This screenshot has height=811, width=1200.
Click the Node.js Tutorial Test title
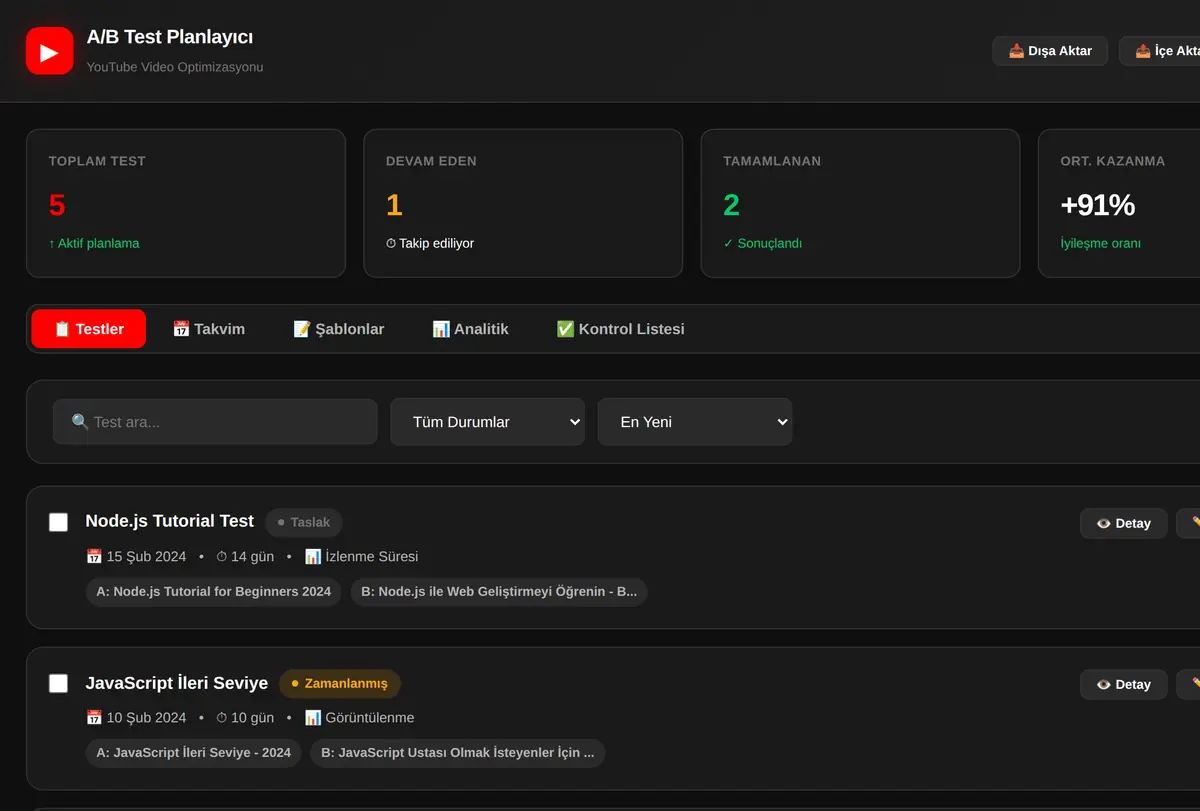coord(170,521)
